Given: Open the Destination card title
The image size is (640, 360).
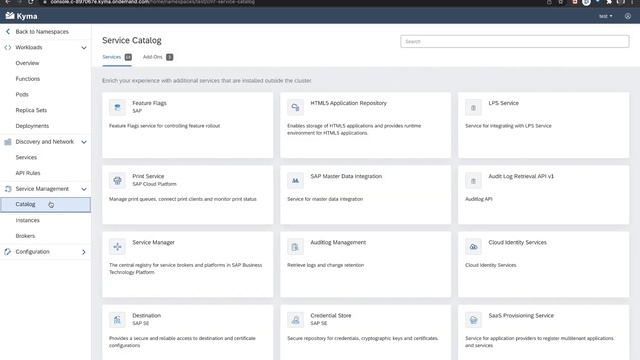Looking at the screenshot, I should tap(147, 315).
